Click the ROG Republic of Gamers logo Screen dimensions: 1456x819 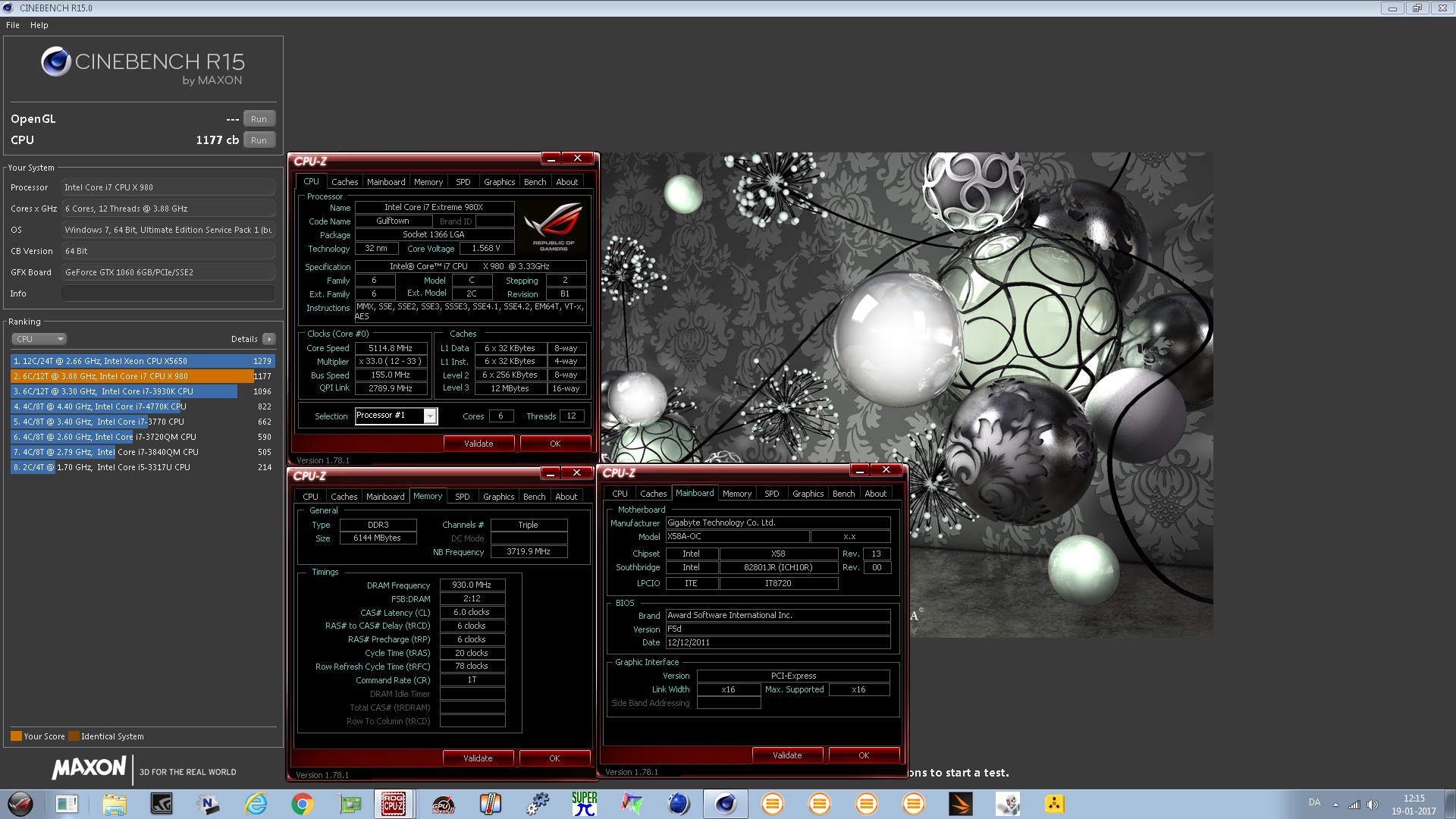[553, 227]
